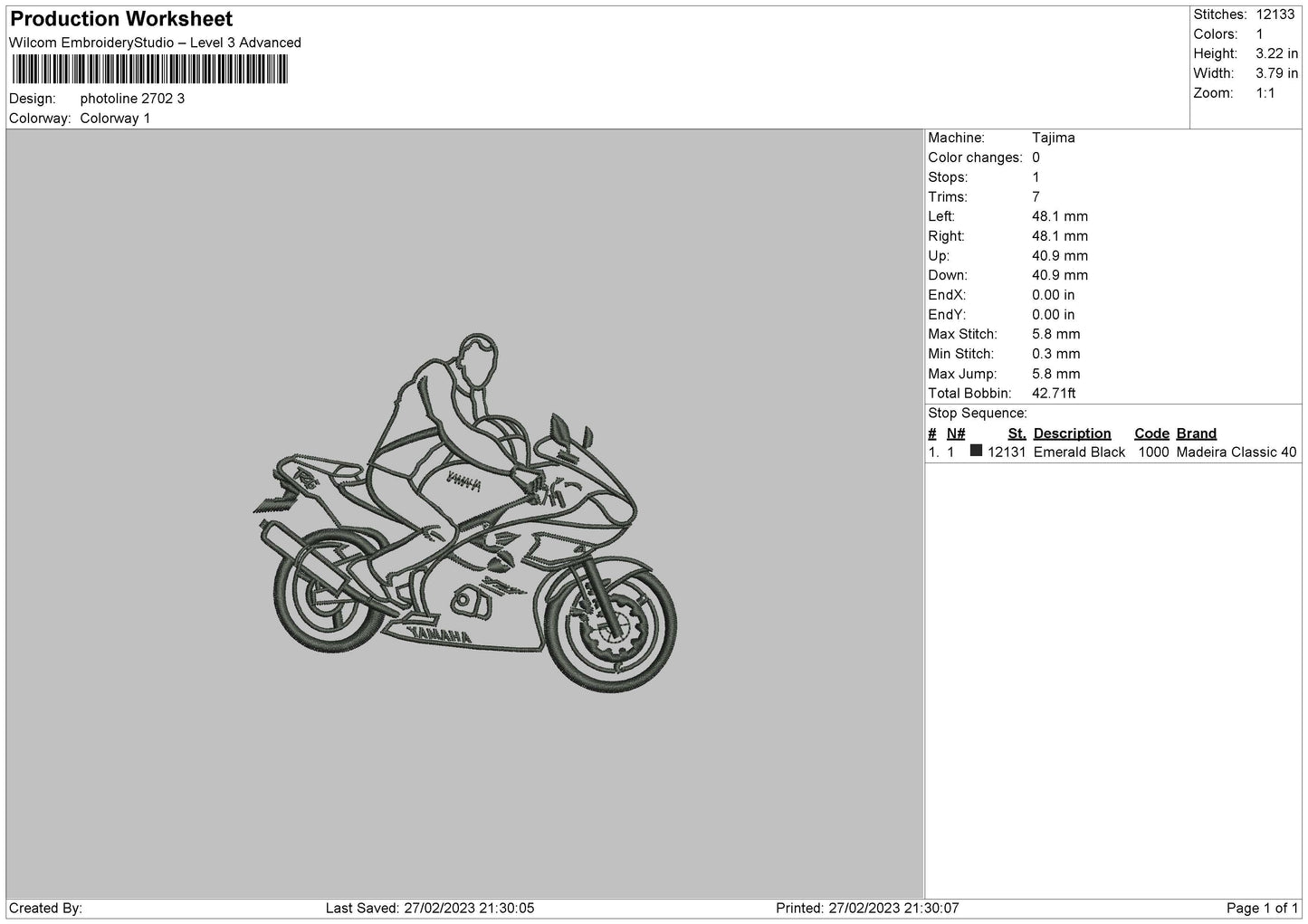Click the EndX value 0.00 in

tap(1054, 295)
